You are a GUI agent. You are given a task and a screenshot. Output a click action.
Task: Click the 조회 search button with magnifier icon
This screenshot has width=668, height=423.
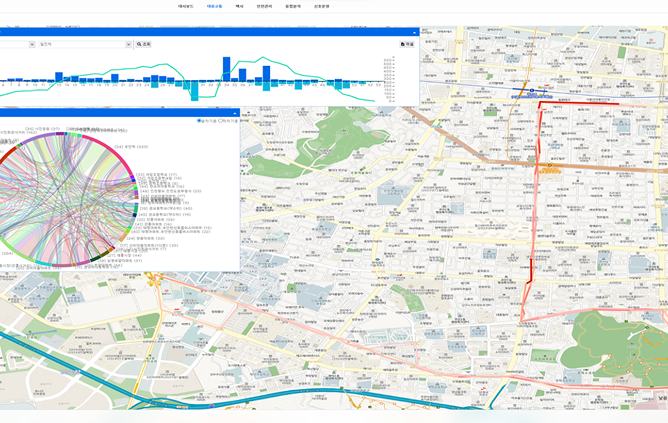pos(144,44)
